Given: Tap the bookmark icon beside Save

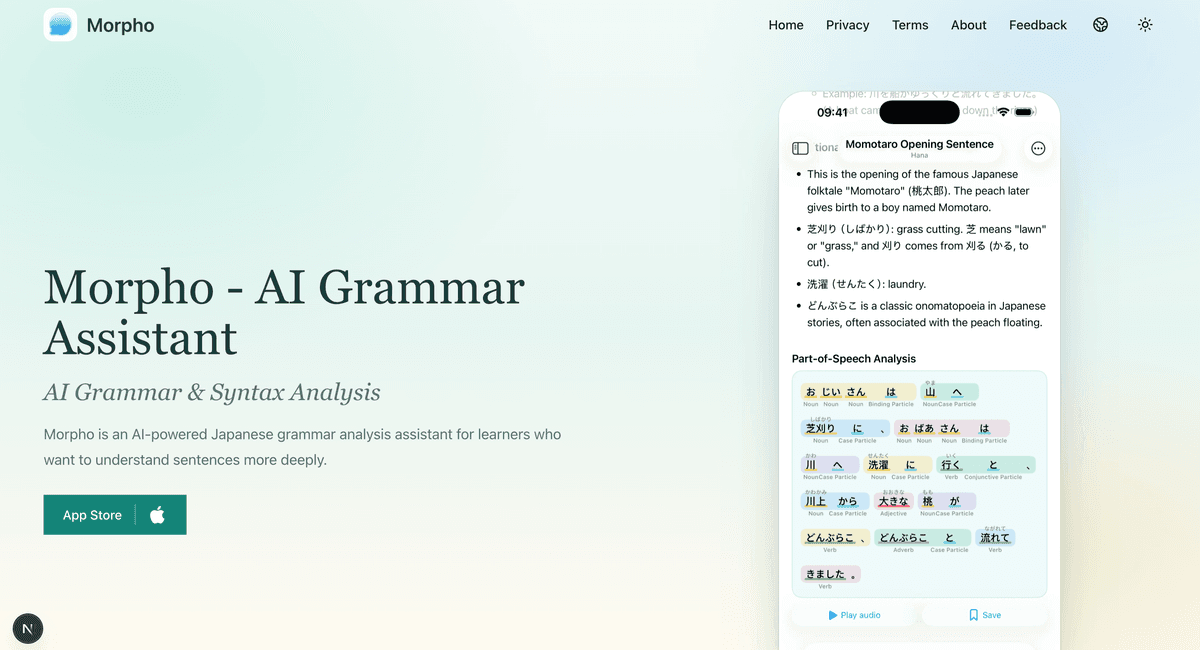Looking at the screenshot, I should coord(974,615).
